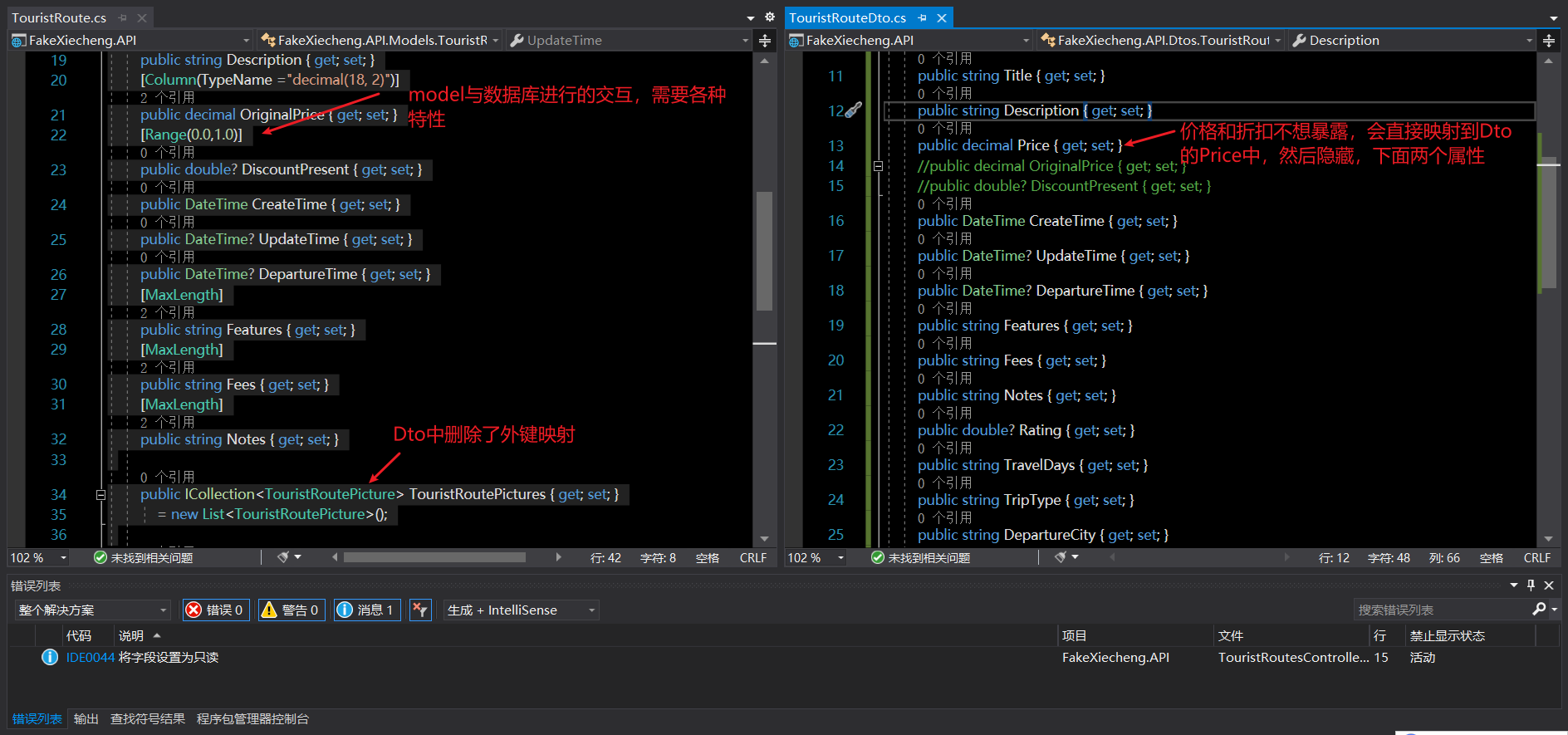The height and width of the screenshot is (735, 1568).
Task: Click left editor horizontal scrollbar thumb
Action: click(x=434, y=557)
